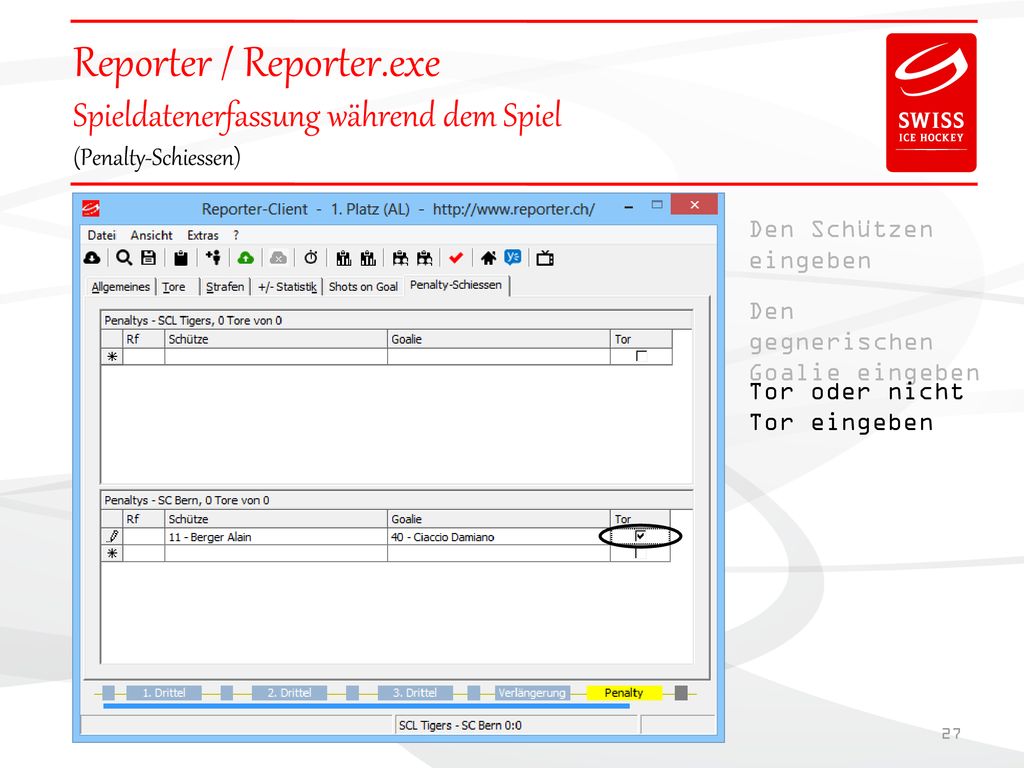The height and width of the screenshot is (768, 1024).
Task: Click the pencil edit marker on Berger Alain row
Action: (x=112, y=536)
